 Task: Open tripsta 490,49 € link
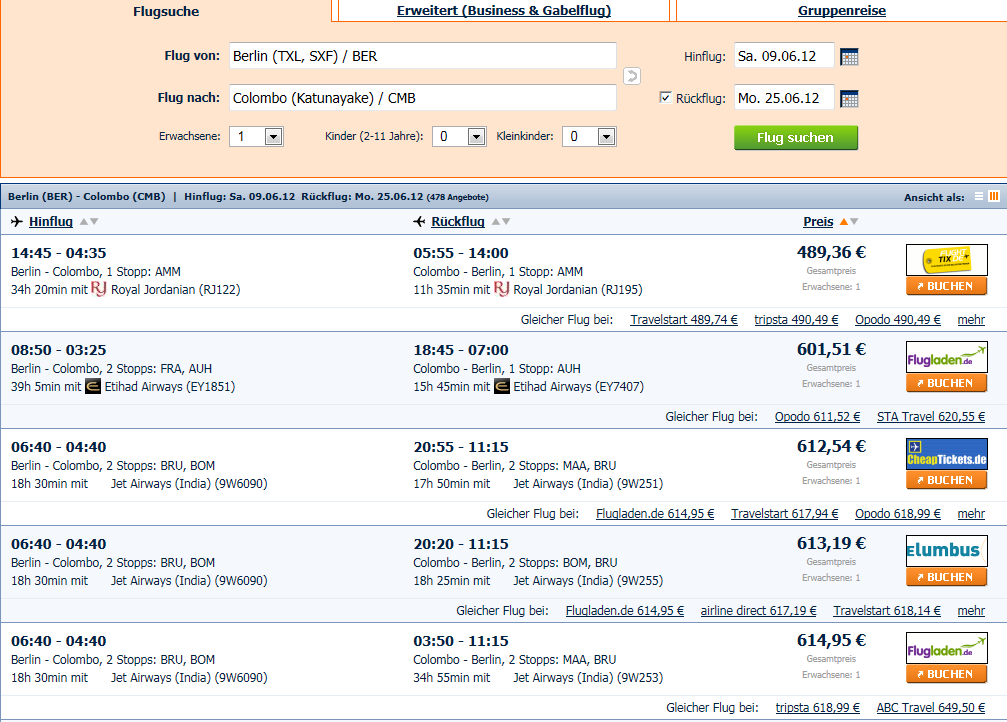(x=796, y=319)
